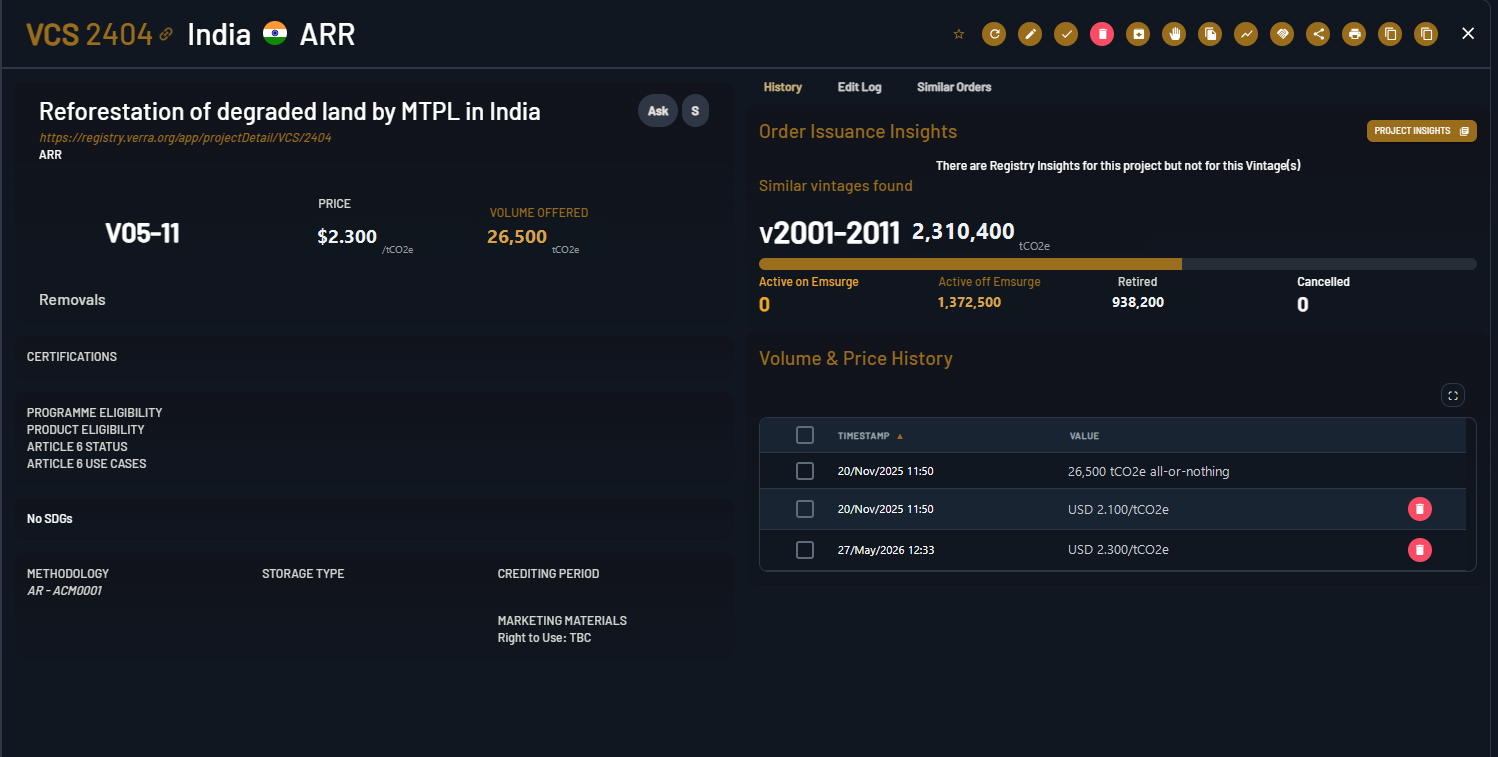Click the Active off Emsurge value 1,372,500

tap(969, 302)
